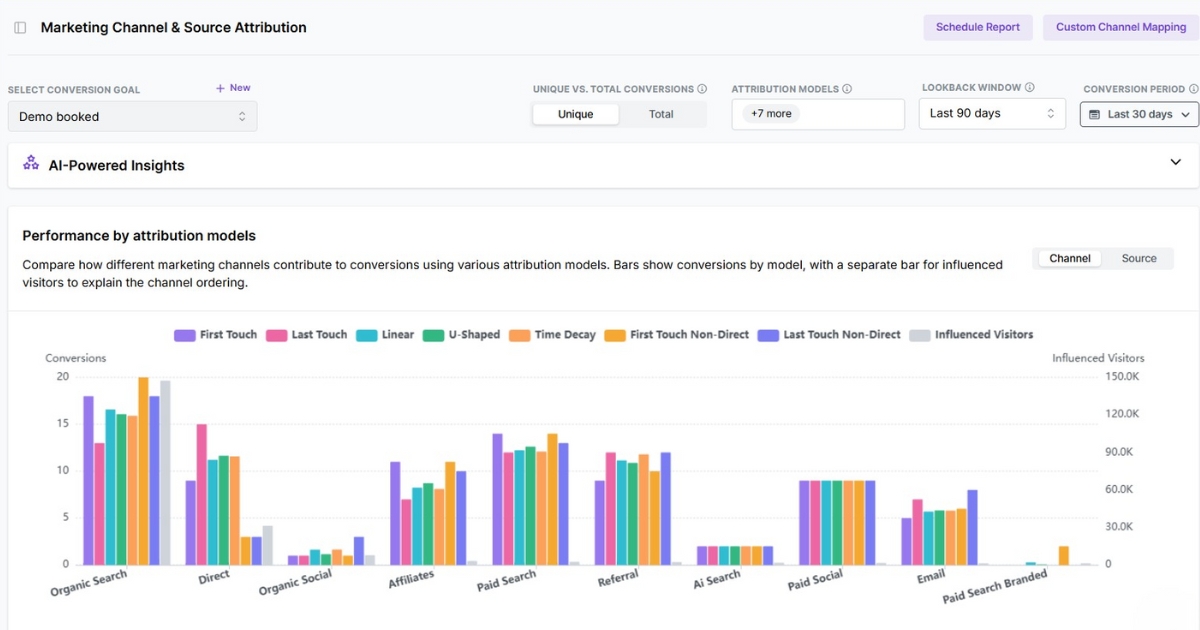Select the Channel tab
Viewport: 1200px width, 630px height.
pos(1069,258)
